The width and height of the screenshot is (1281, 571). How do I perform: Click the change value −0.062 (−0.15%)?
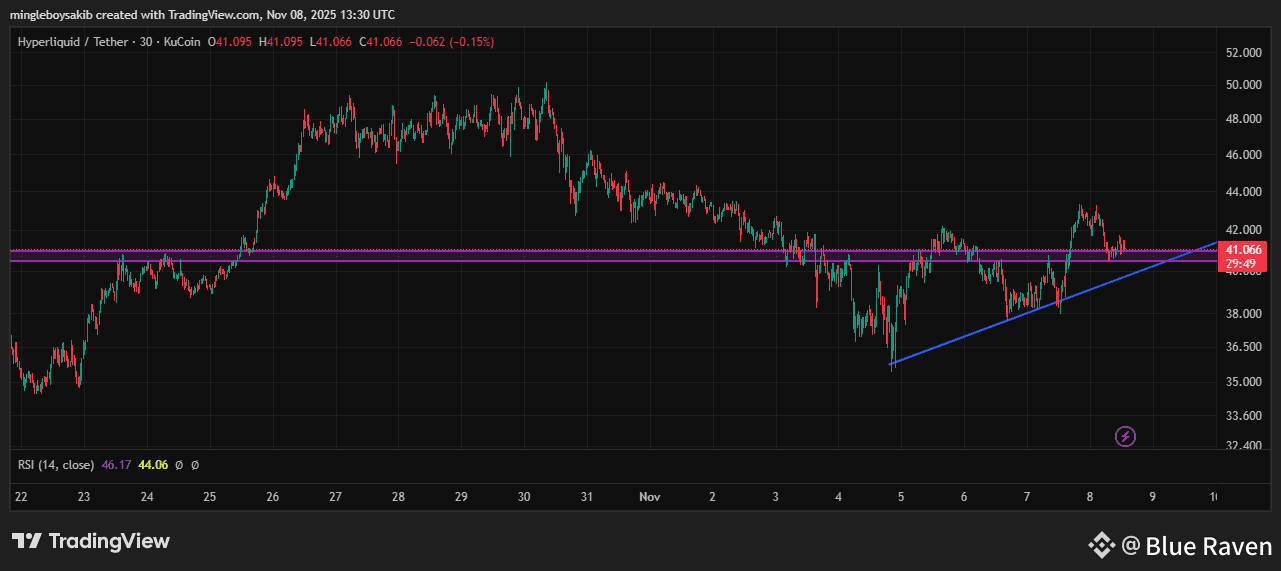coord(450,42)
